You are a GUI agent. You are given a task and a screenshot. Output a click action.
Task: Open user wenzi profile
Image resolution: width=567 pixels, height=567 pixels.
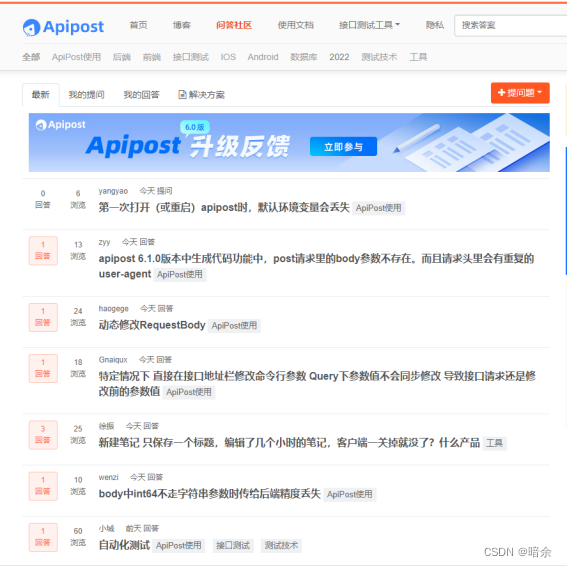point(108,477)
